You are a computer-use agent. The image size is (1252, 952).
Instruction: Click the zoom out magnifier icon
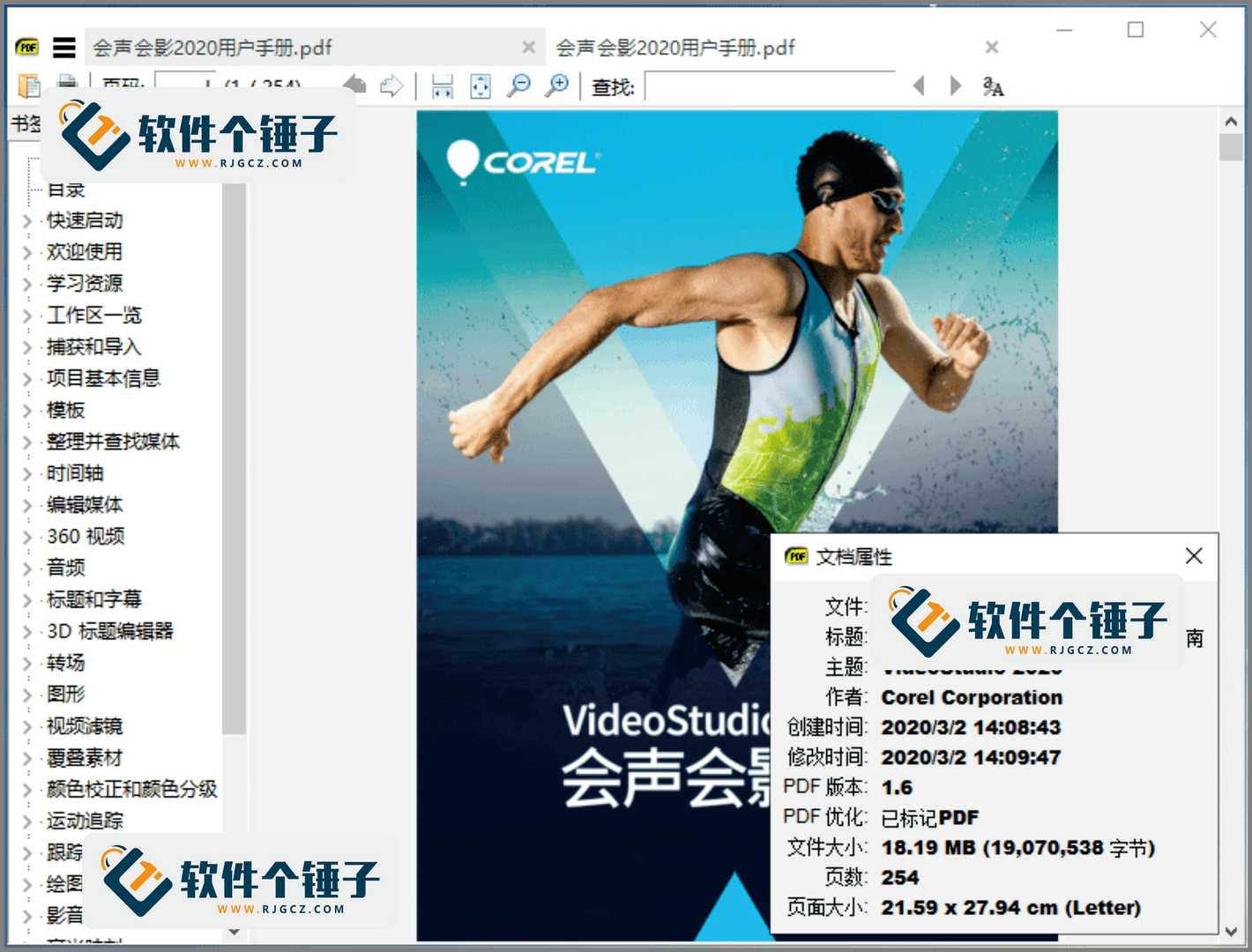click(x=518, y=86)
